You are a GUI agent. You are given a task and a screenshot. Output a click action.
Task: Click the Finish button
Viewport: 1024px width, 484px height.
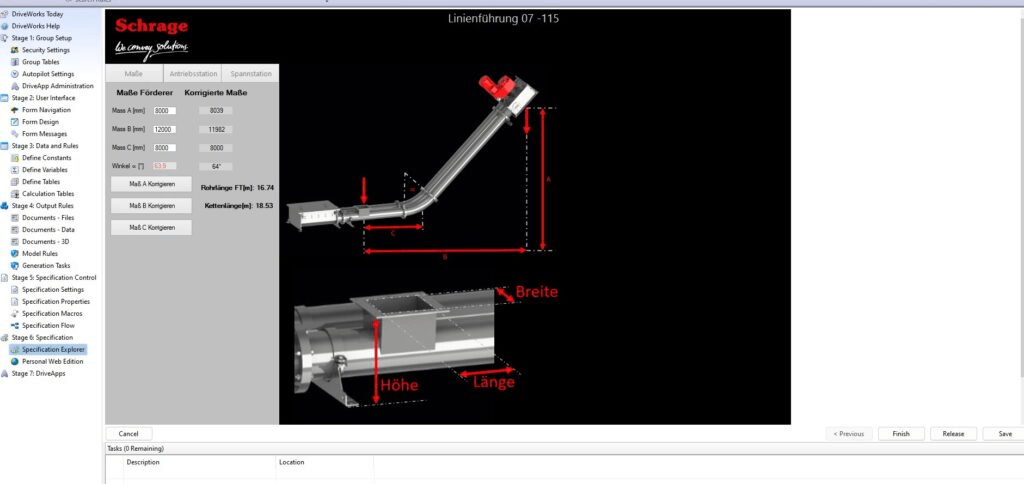click(x=900, y=434)
